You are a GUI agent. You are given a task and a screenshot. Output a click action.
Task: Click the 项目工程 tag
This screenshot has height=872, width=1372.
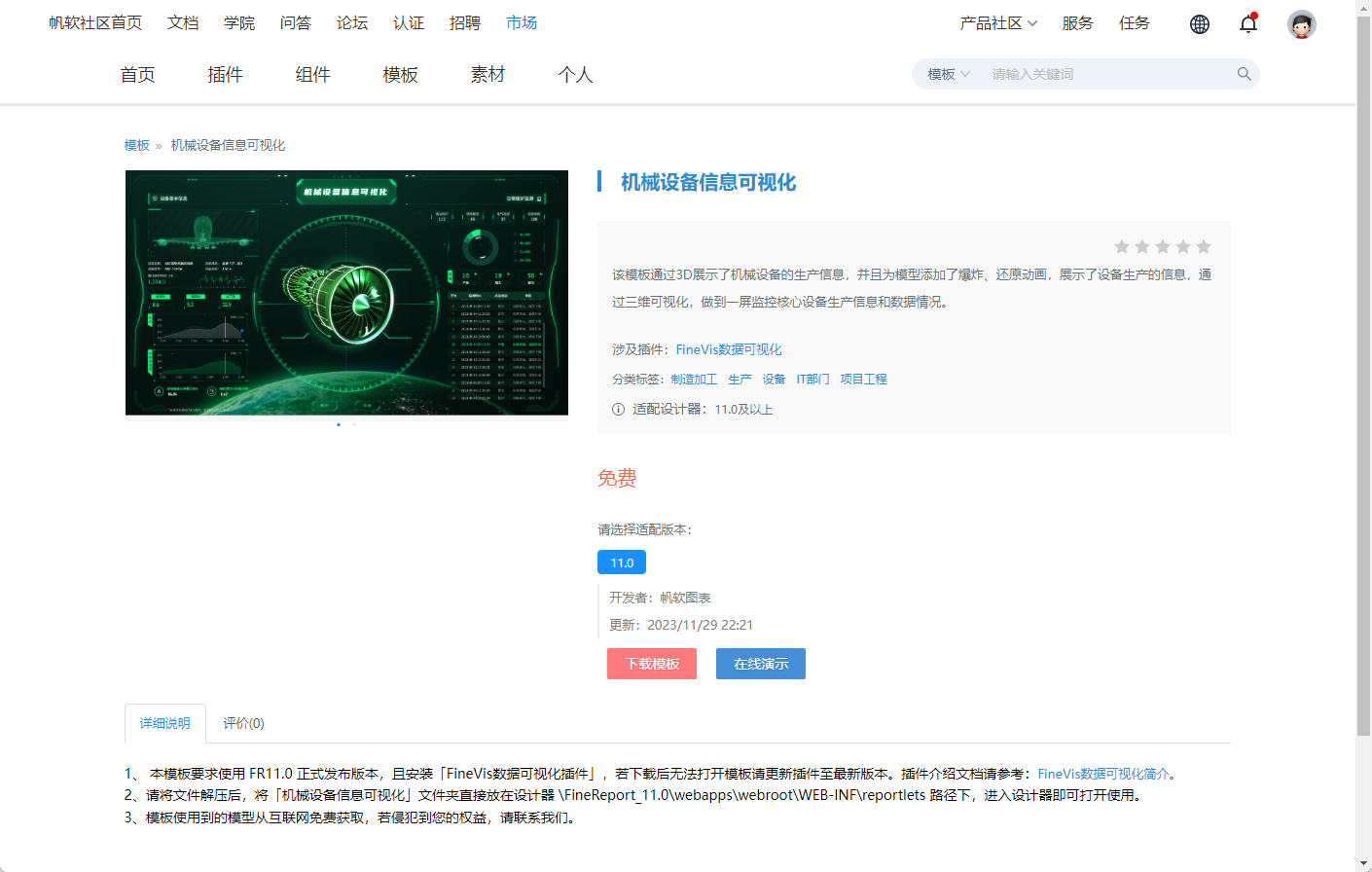pyautogui.click(x=864, y=380)
